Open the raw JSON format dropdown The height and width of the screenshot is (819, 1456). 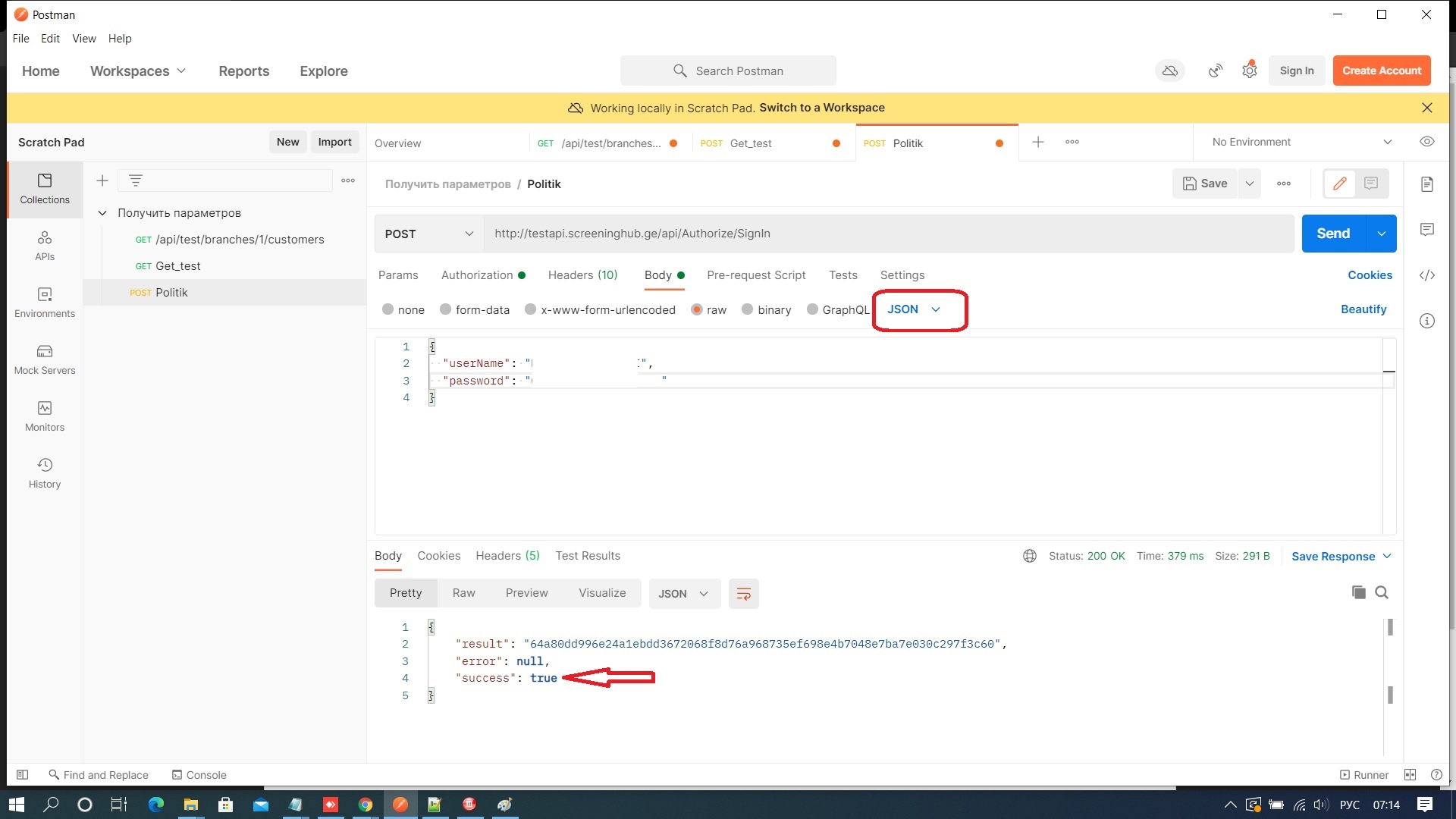(x=914, y=309)
